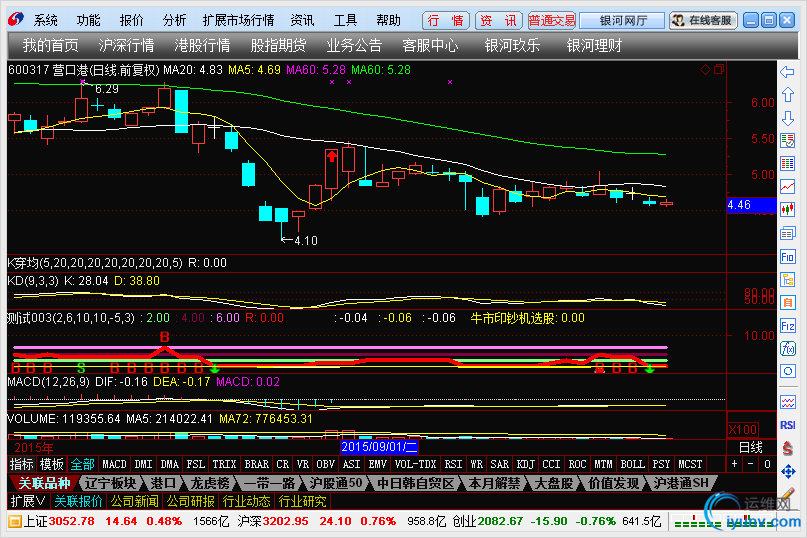Image resolution: width=807 pixels, height=538 pixels.
Task: Show the intraday line chart icon
Action: pyautogui.click(x=787, y=186)
